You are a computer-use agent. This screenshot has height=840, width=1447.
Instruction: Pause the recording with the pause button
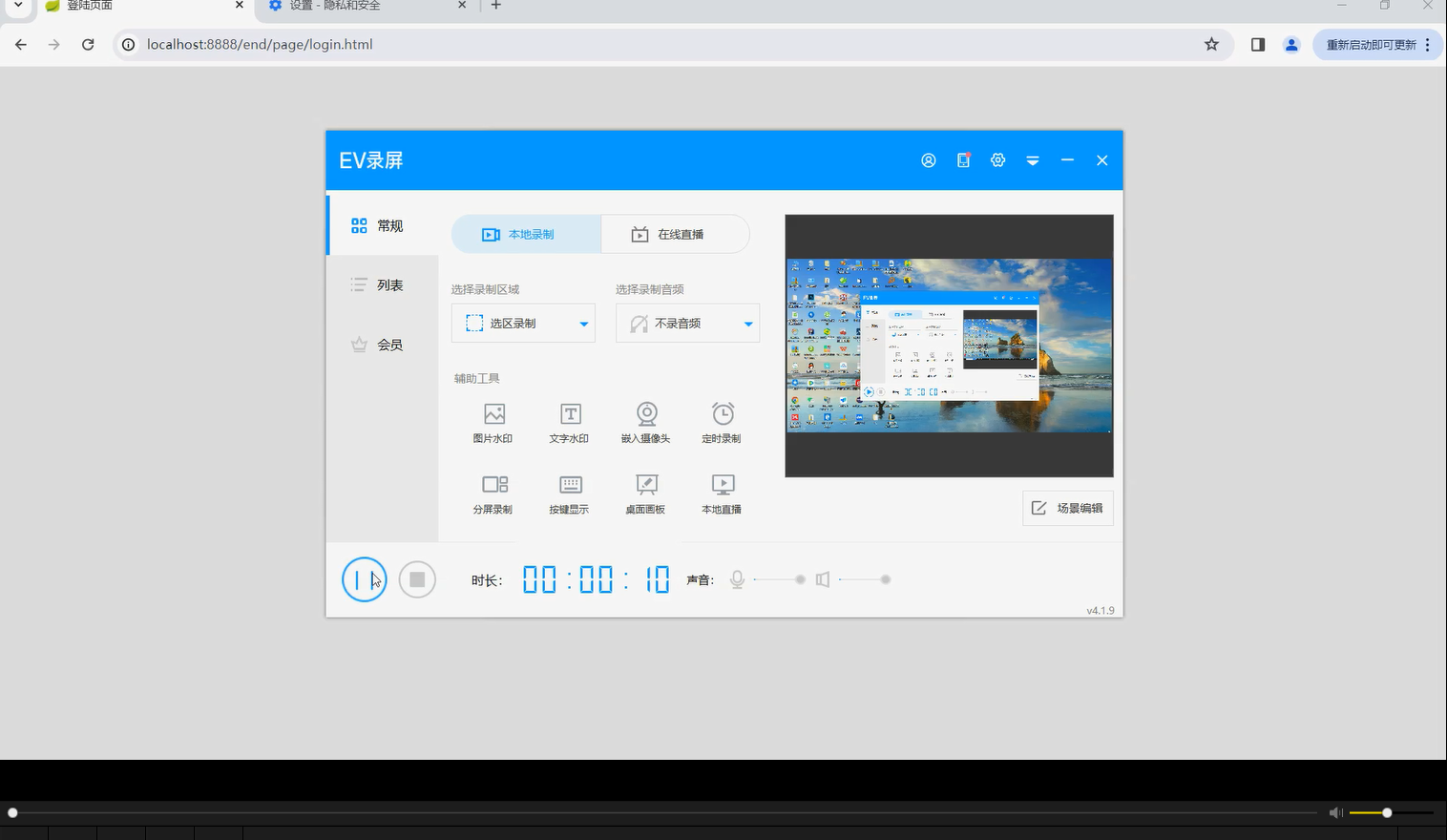click(365, 579)
